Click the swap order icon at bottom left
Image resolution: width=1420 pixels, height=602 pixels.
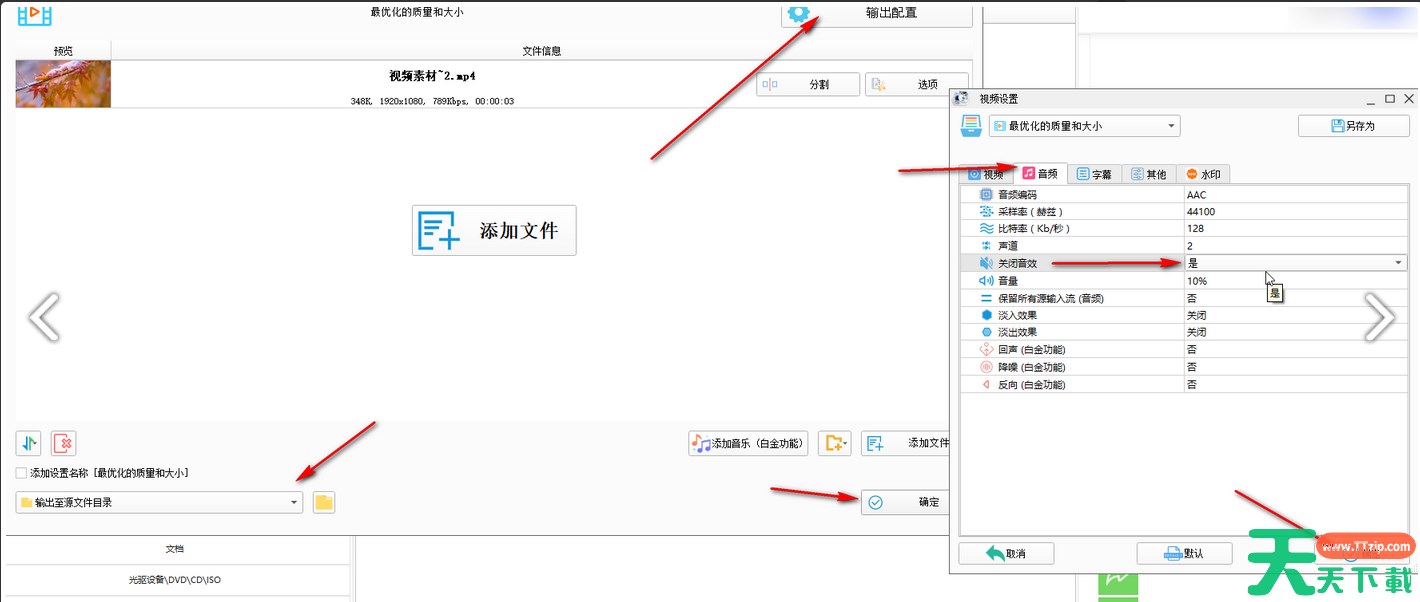28,443
